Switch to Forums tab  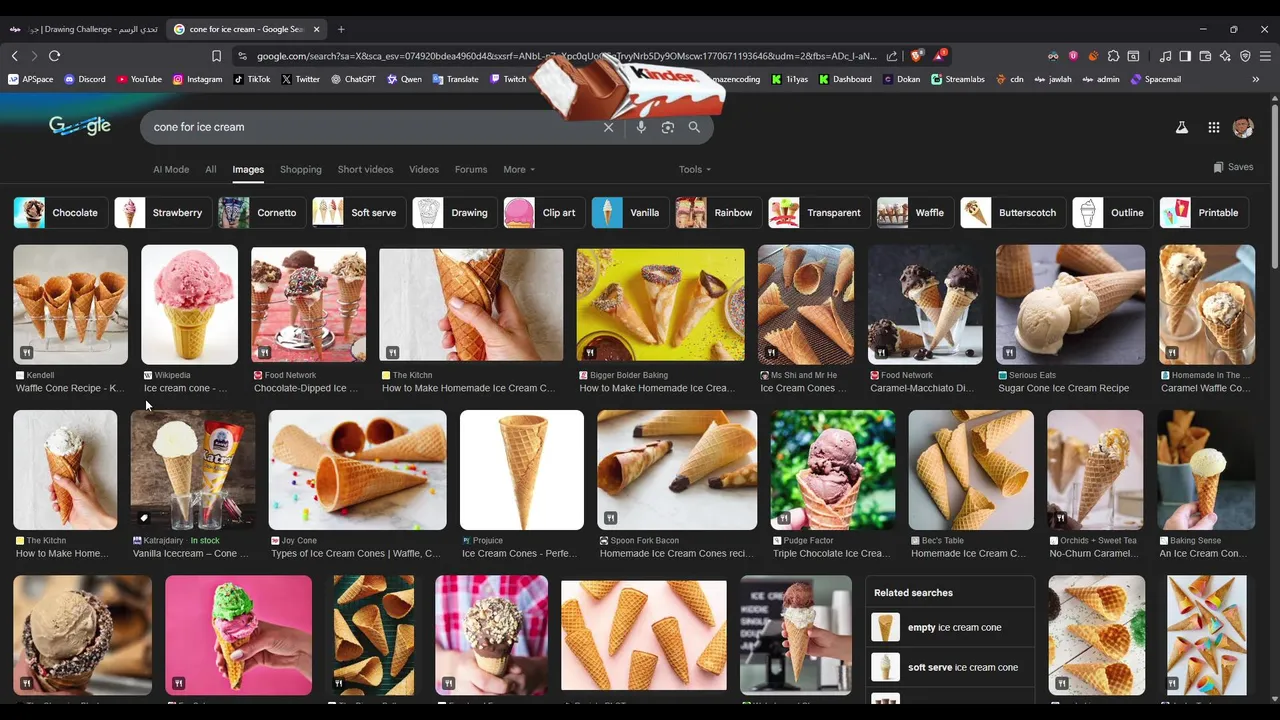pyautogui.click(x=471, y=169)
